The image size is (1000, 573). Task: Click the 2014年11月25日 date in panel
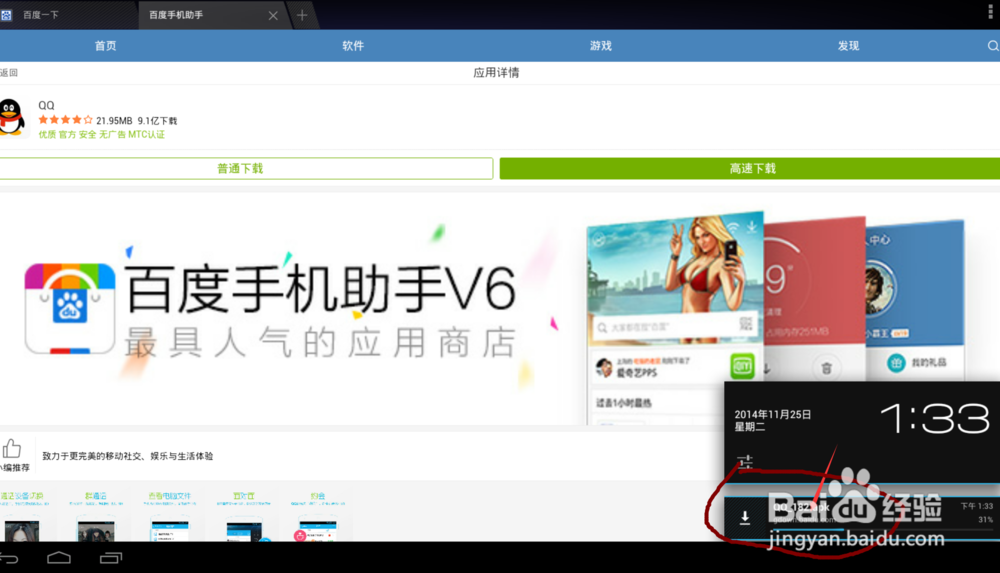[x=772, y=415]
